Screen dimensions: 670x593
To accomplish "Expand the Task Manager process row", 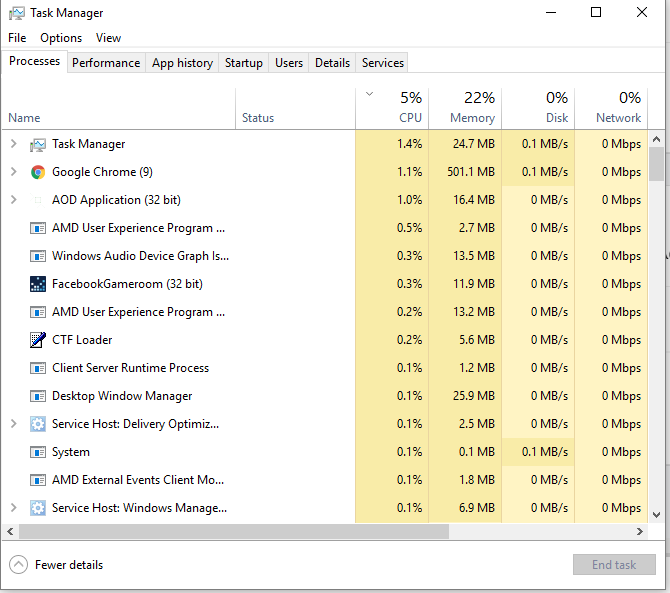I will (14, 144).
